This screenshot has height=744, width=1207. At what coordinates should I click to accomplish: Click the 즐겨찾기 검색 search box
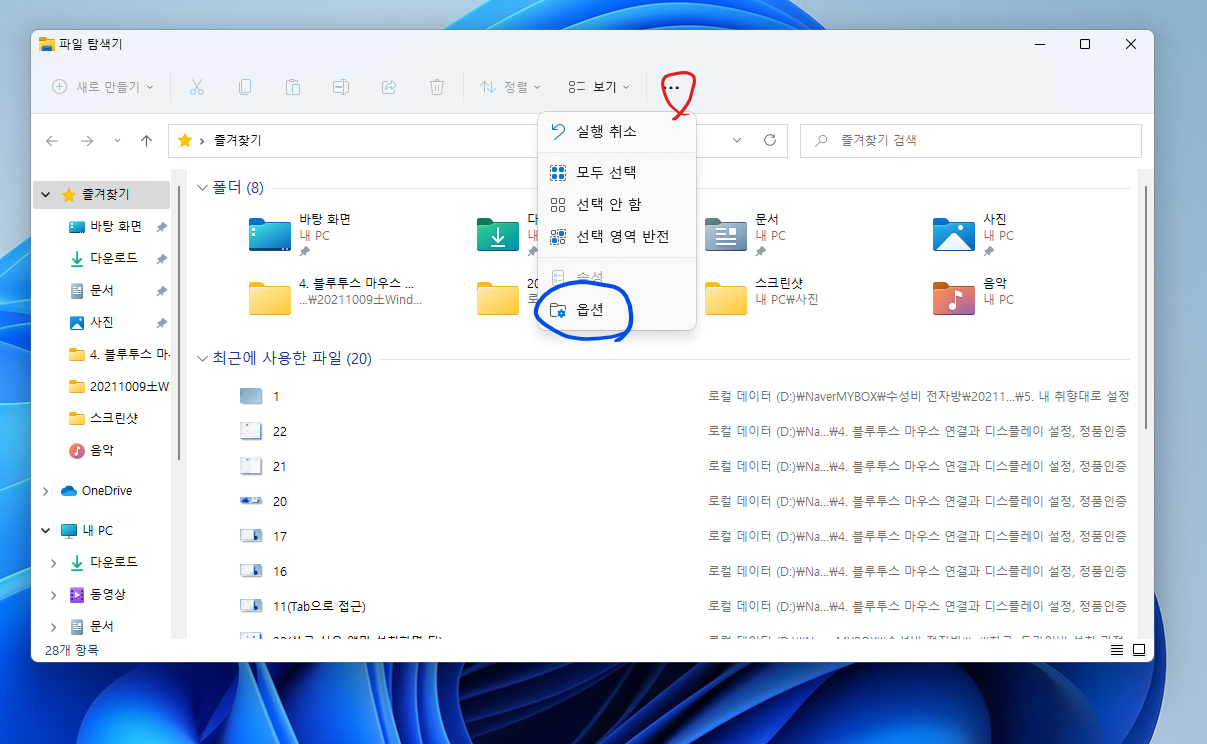[970, 141]
